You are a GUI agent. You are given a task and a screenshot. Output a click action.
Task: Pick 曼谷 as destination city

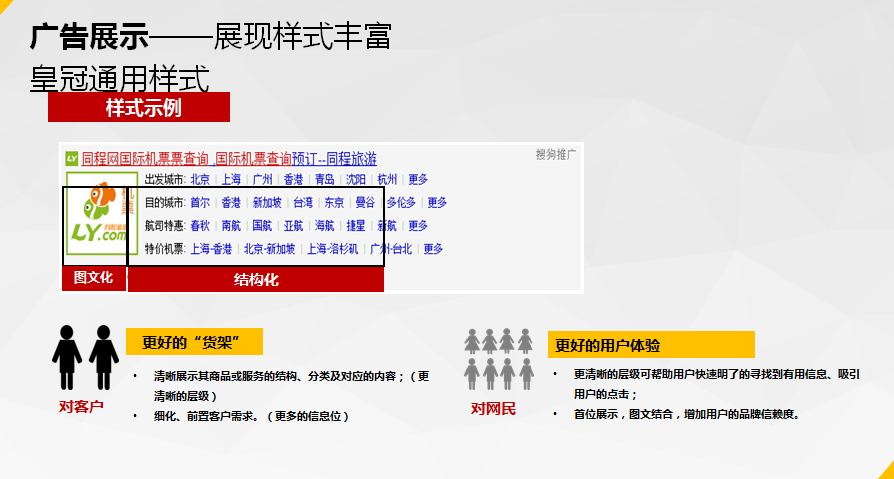[x=365, y=202]
